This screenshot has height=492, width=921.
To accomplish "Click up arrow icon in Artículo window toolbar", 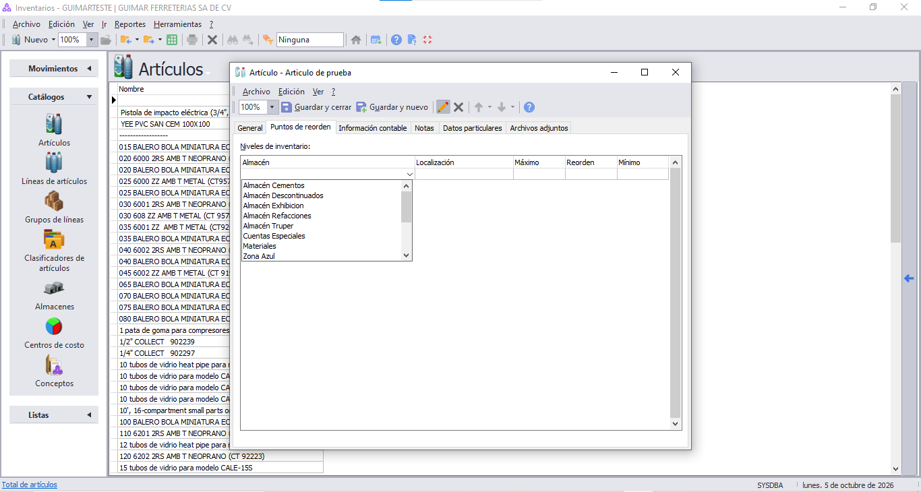I will pyautogui.click(x=479, y=107).
